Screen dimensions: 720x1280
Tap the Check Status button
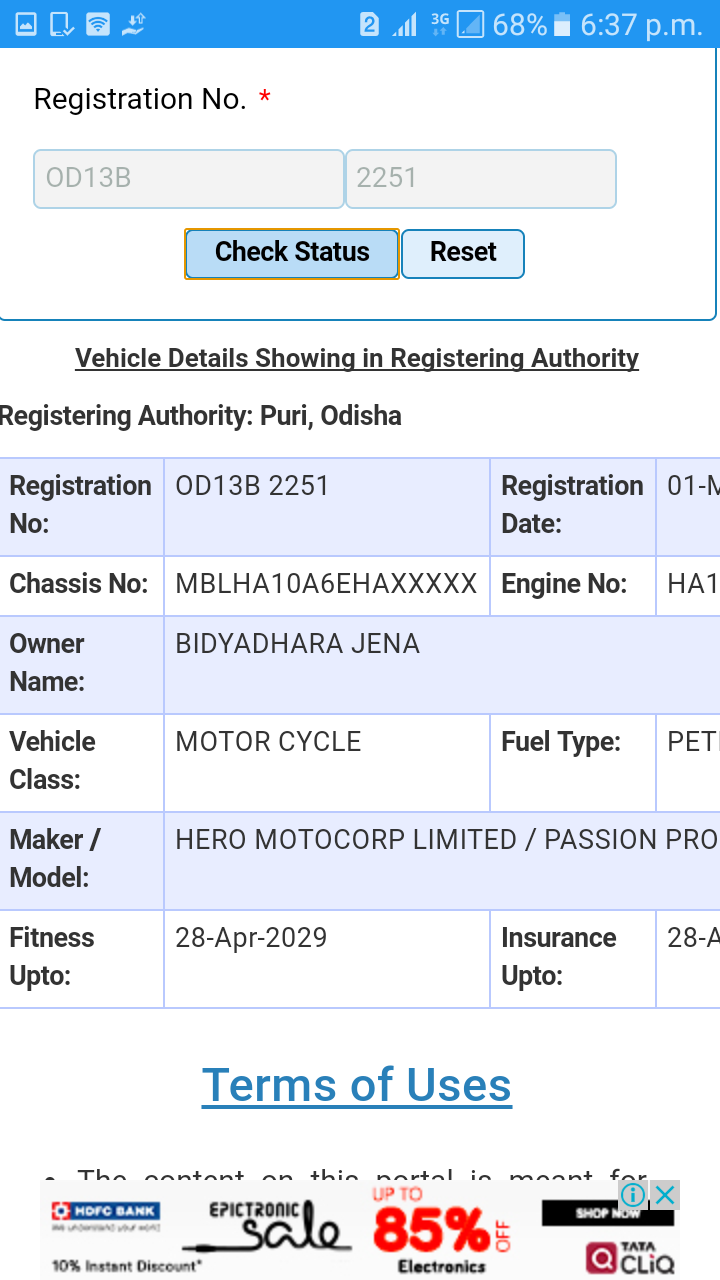point(292,253)
